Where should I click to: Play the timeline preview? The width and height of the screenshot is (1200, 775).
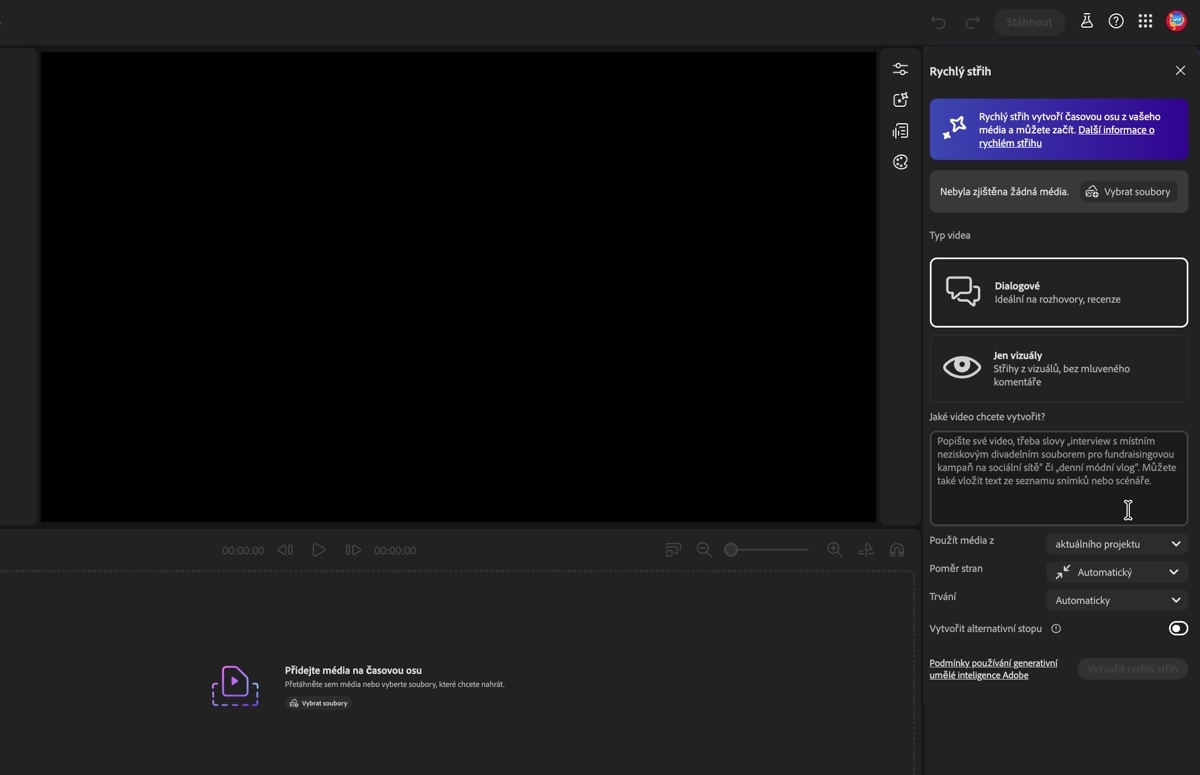[319, 550]
